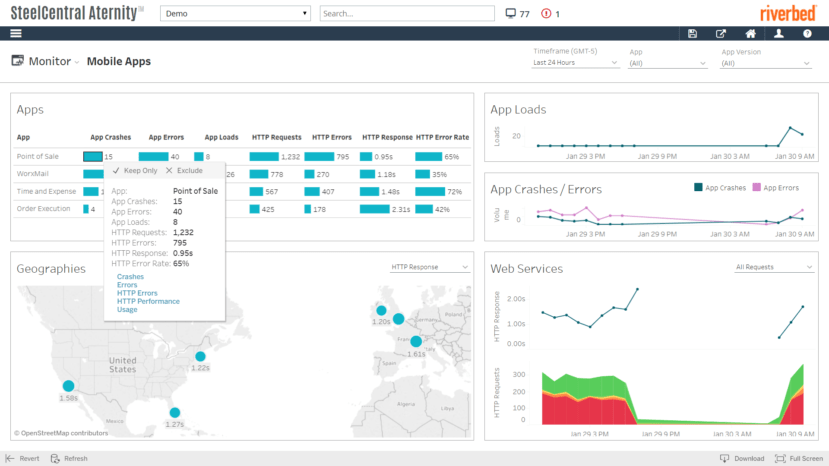
Task: Click map marker labeled 1.27s
Action: click(x=174, y=412)
